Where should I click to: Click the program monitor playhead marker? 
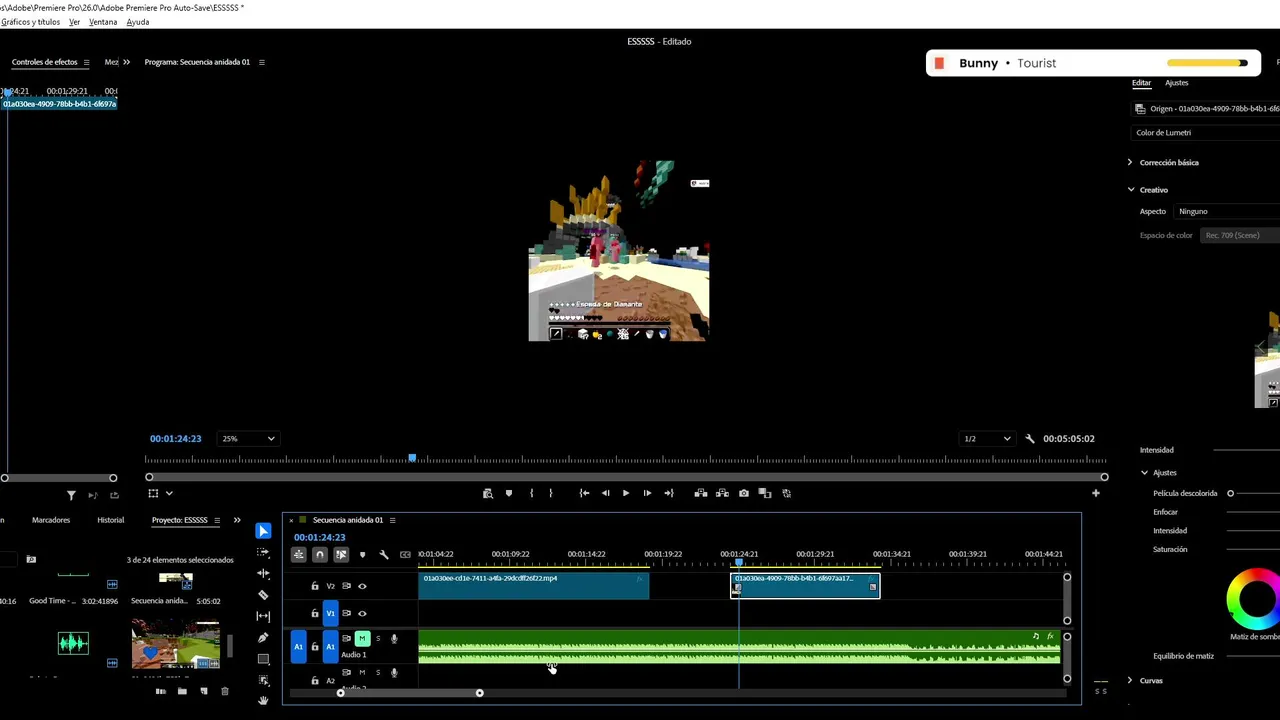[412, 458]
